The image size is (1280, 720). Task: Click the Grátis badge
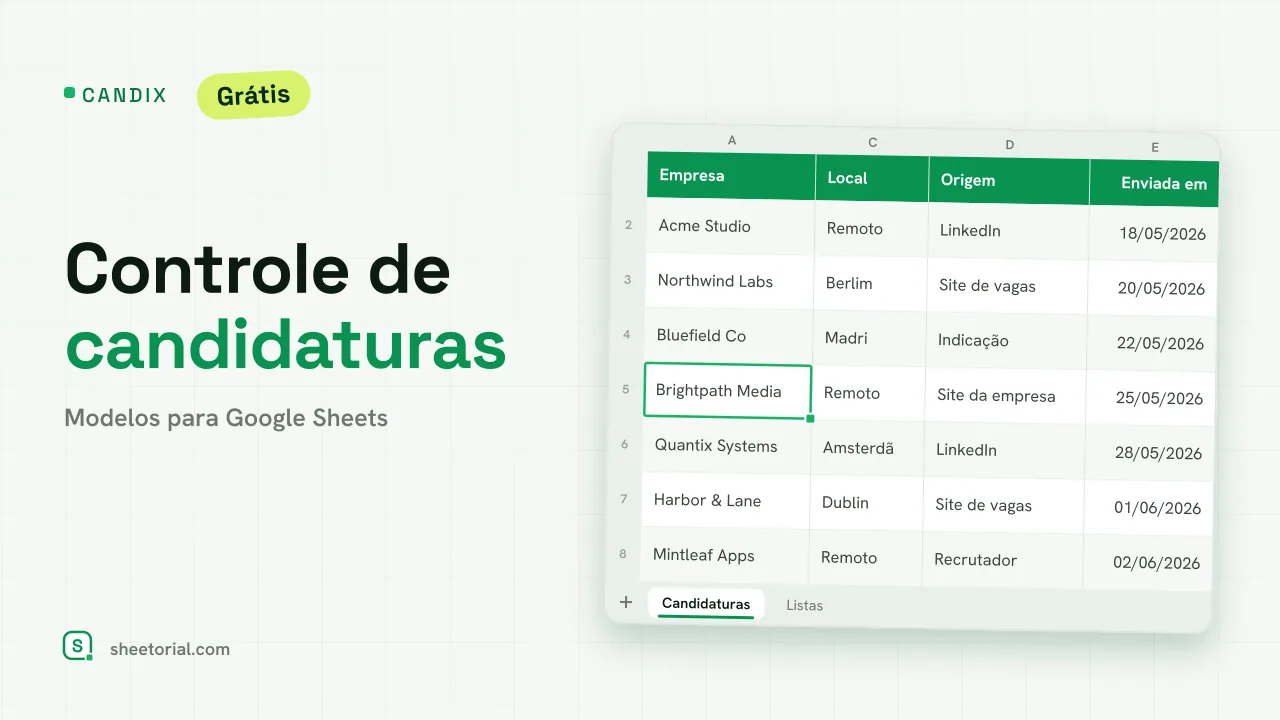253,96
